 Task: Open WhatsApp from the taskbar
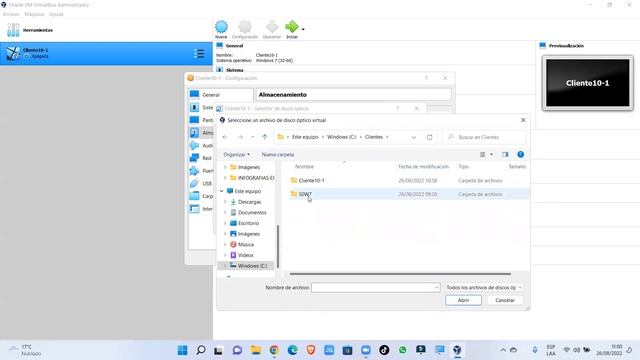[x=403, y=350]
